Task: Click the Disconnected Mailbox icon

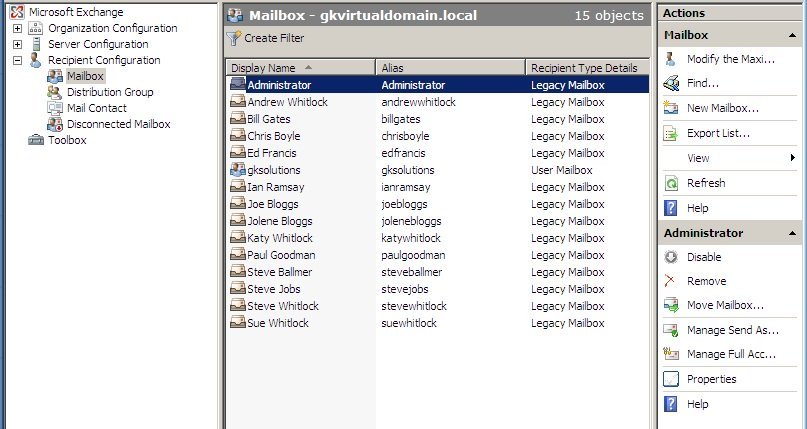Action: tap(55, 124)
